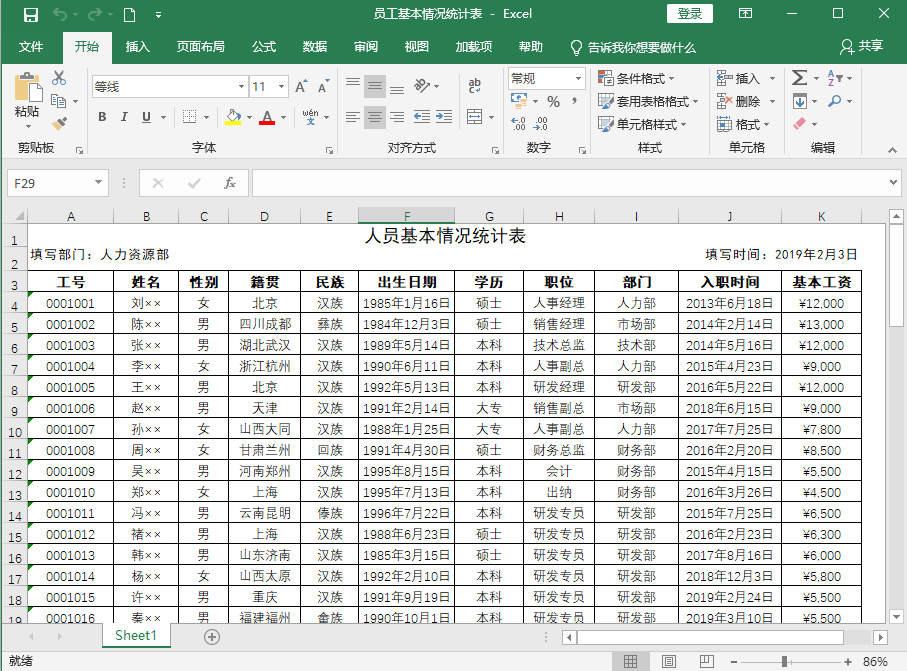Save the workbook using the floppy icon

[x=30, y=14]
